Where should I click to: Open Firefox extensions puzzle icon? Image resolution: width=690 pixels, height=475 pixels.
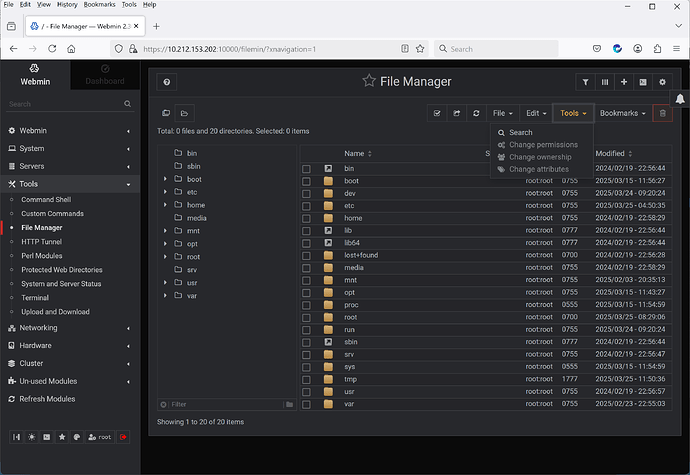pyautogui.click(x=657, y=49)
